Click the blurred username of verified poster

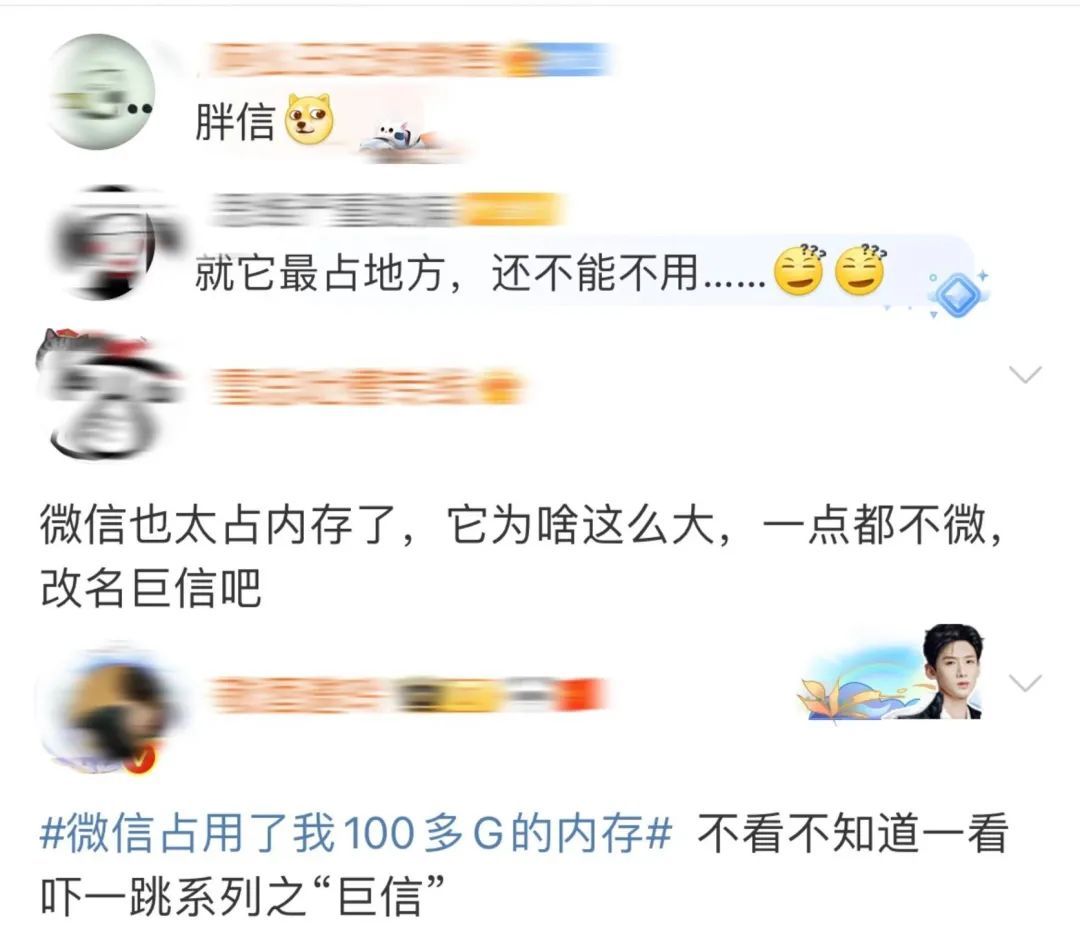click(406, 694)
